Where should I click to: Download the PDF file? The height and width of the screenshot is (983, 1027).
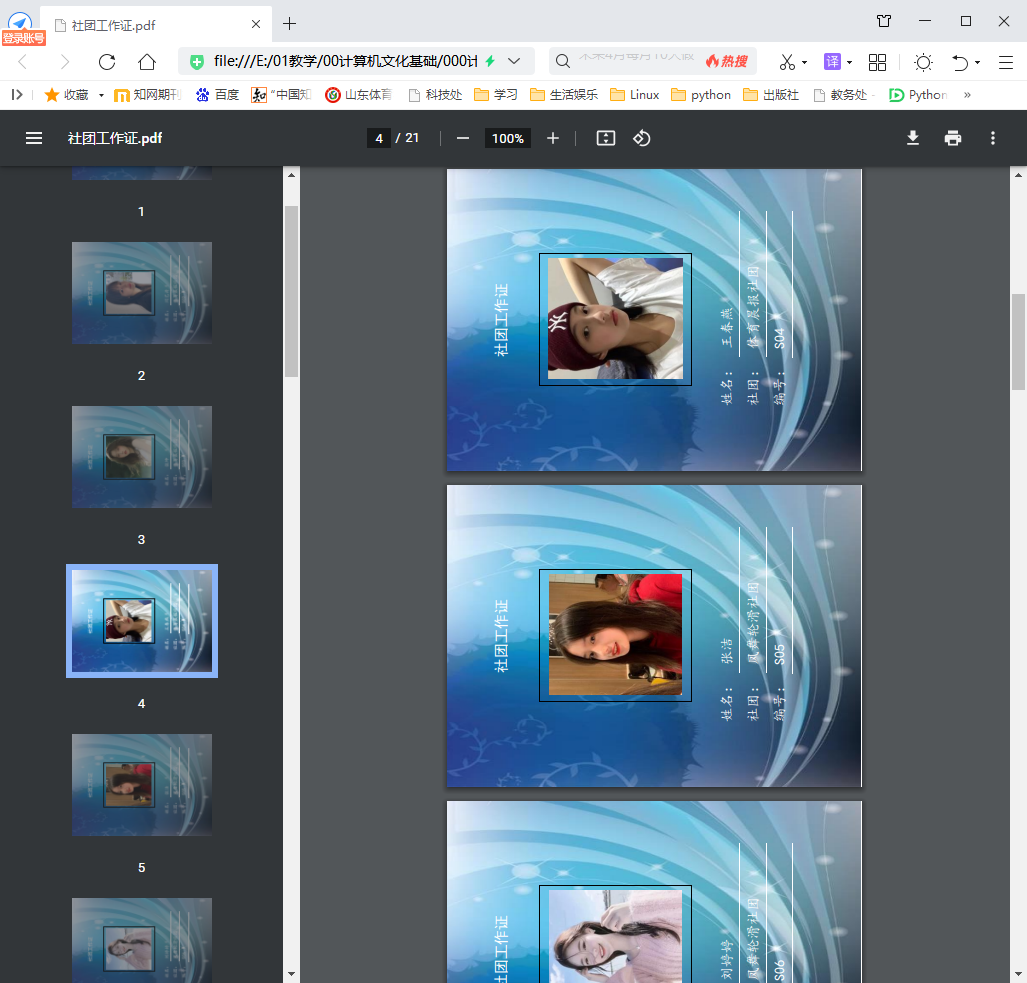tap(913, 138)
